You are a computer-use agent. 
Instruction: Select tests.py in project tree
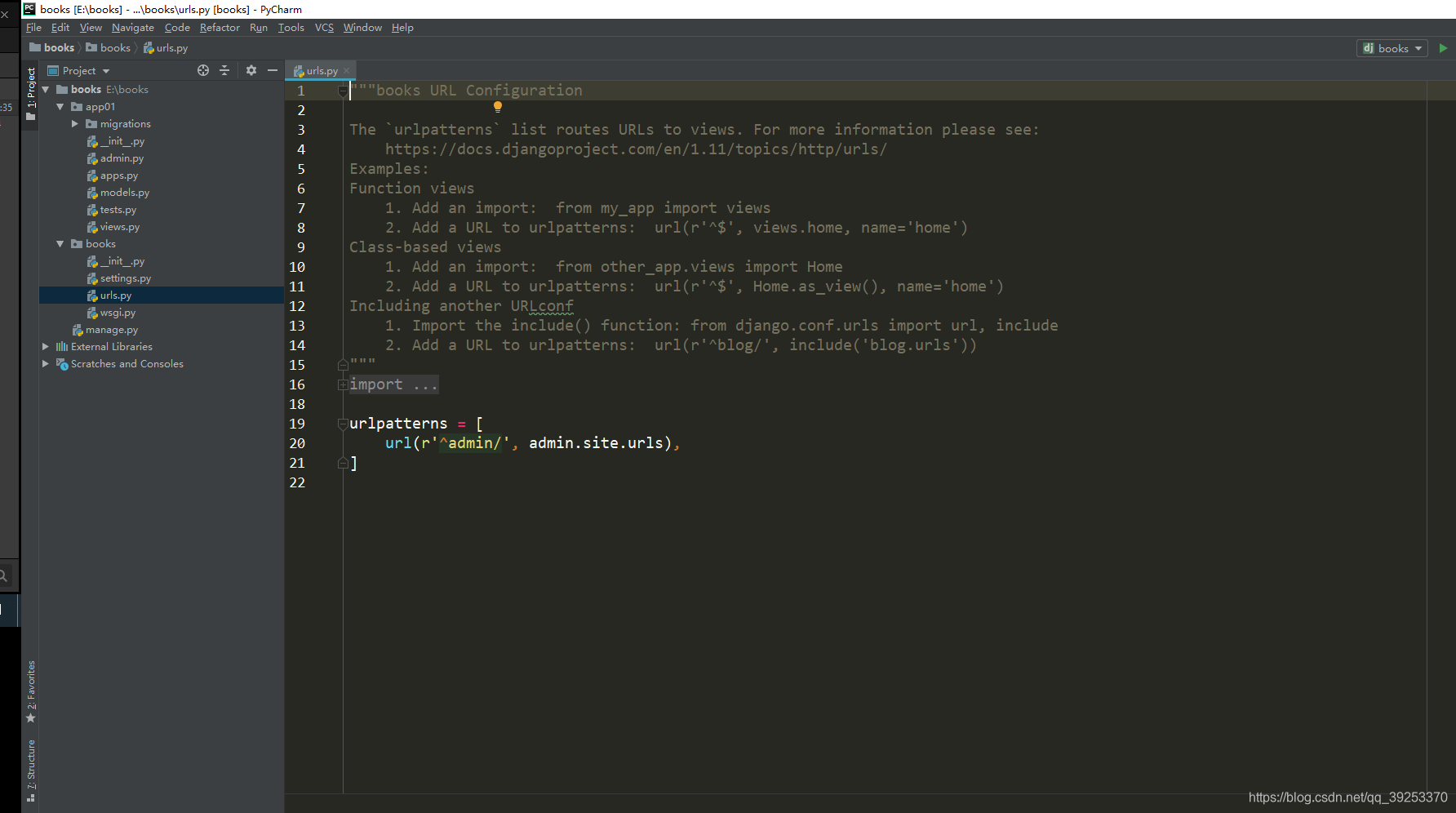pyautogui.click(x=118, y=210)
